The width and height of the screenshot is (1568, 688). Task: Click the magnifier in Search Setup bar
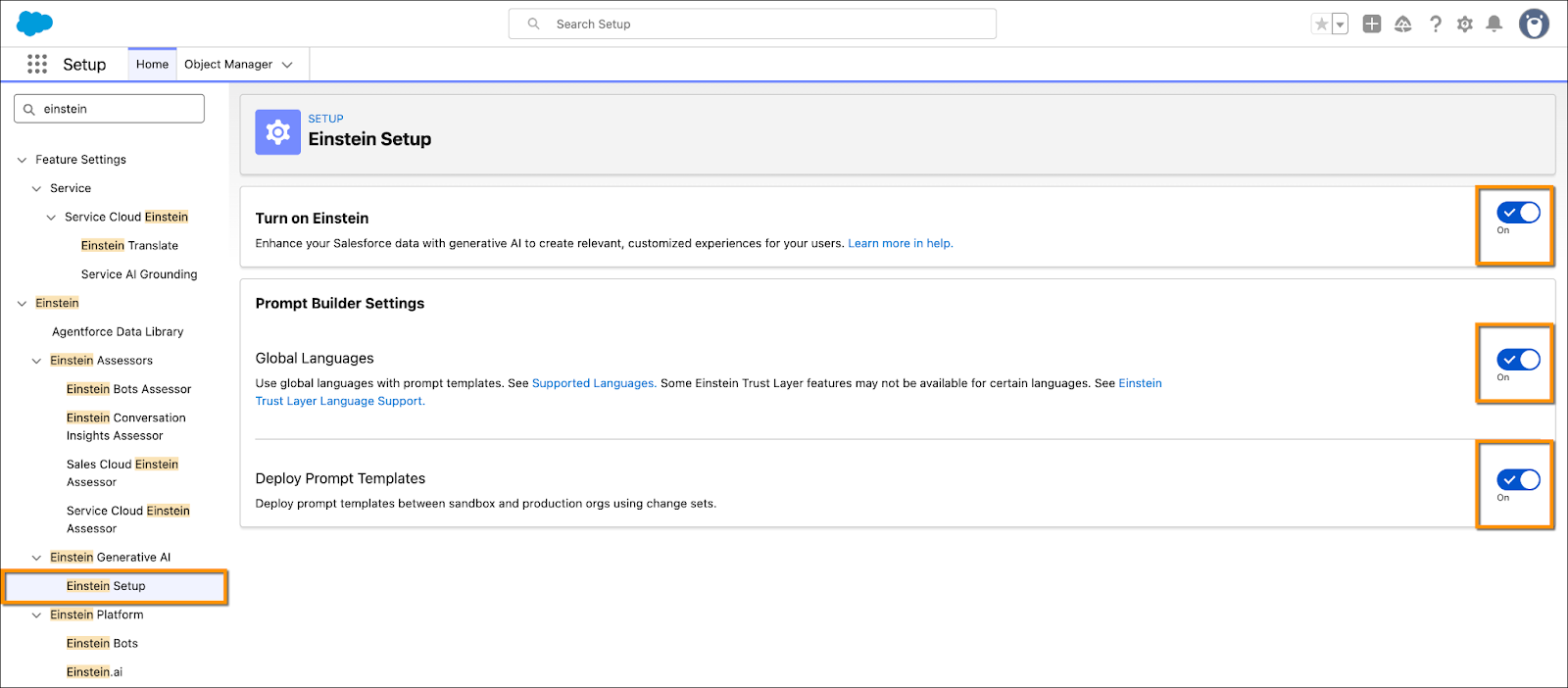click(x=533, y=24)
